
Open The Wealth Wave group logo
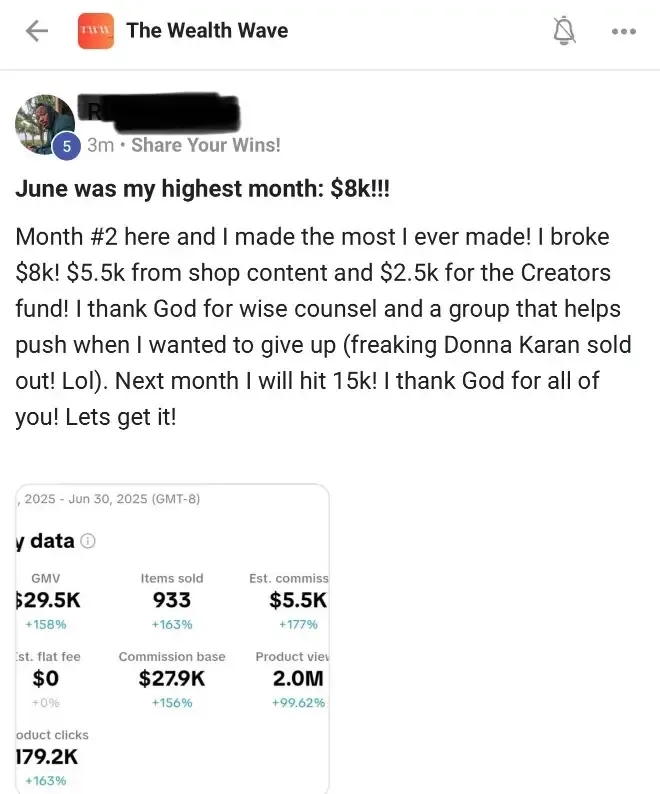click(96, 31)
